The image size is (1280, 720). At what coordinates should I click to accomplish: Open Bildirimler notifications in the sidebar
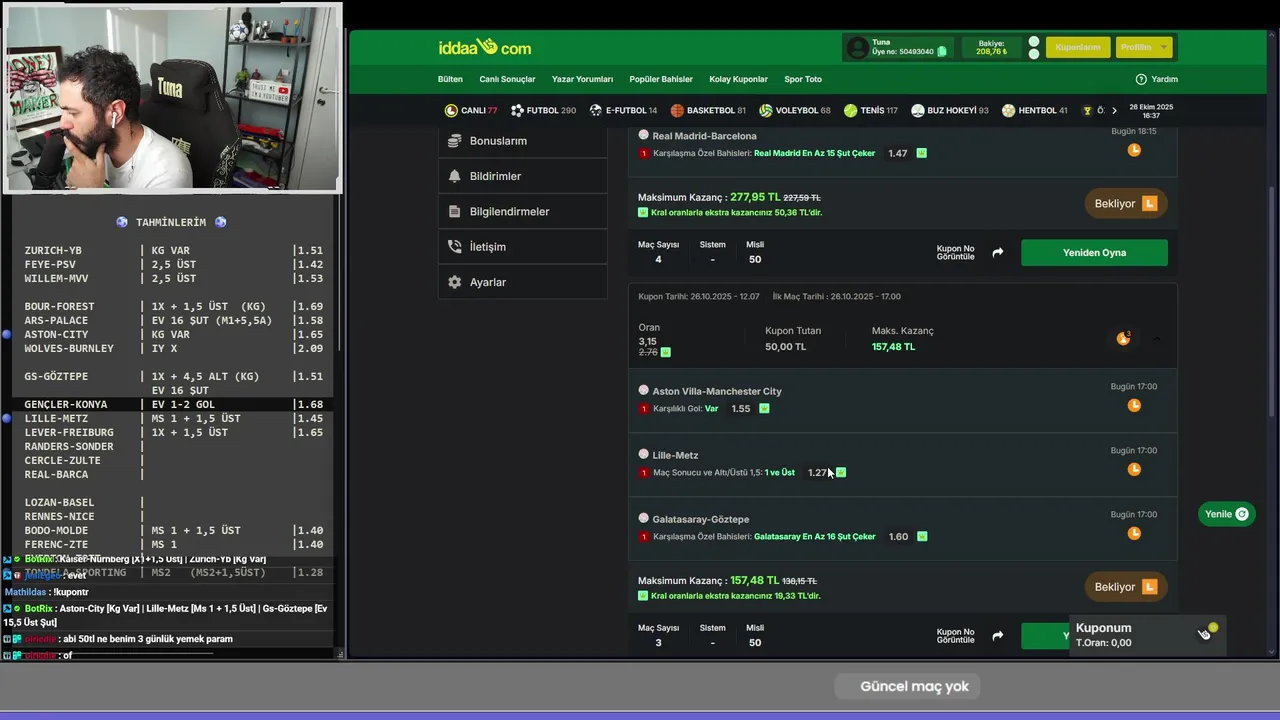[x=522, y=176]
